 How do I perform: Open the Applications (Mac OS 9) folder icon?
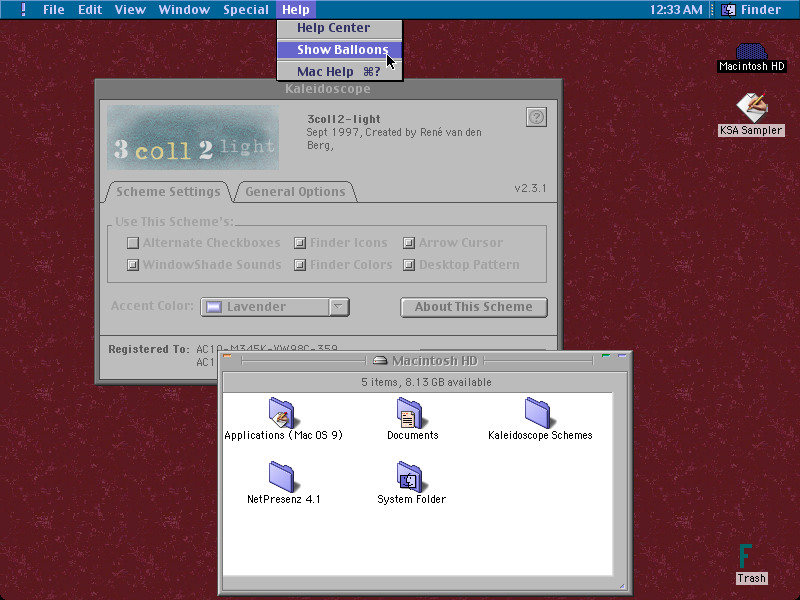pyautogui.click(x=282, y=413)
